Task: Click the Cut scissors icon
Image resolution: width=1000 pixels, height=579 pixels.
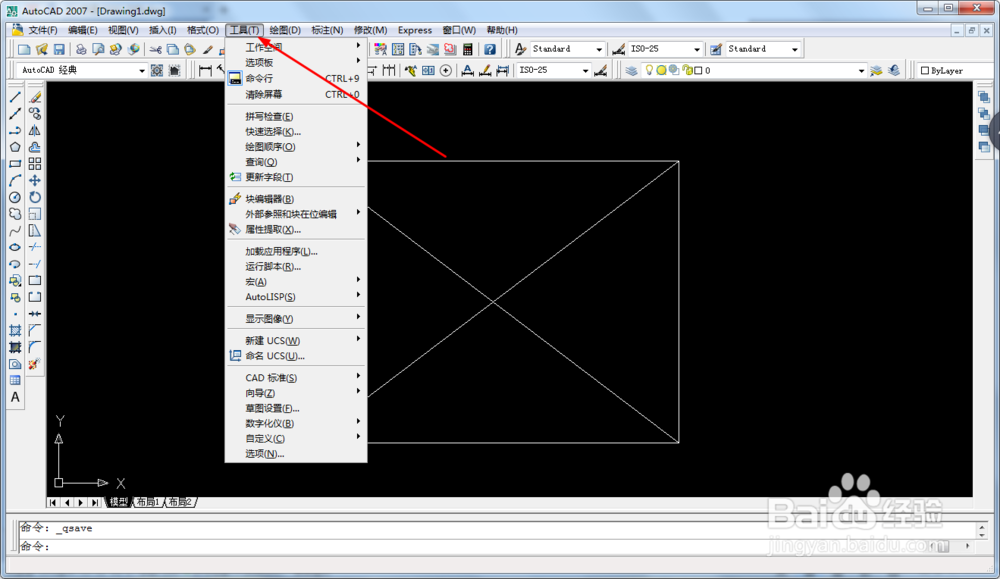Action: point(155,49)
